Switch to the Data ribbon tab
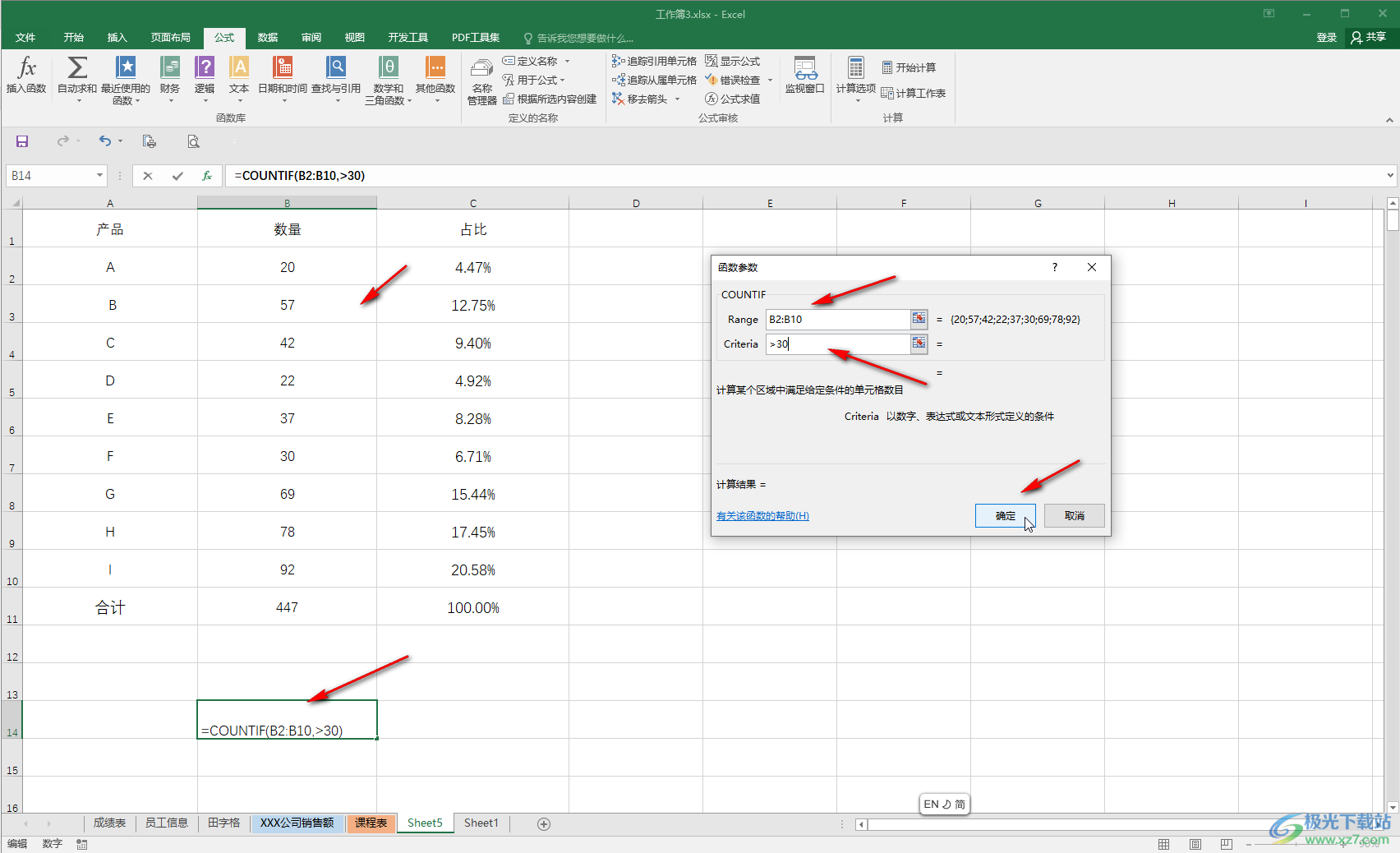 (x=268, y=38)
